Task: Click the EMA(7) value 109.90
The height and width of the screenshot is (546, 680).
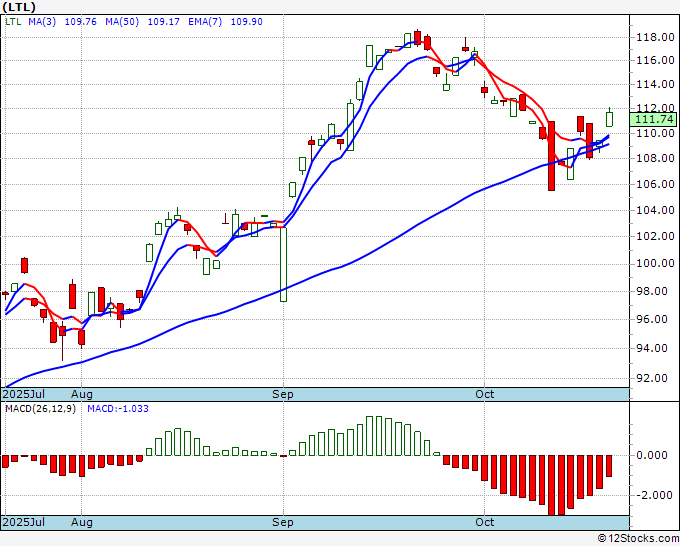Action: pos(246,22)
